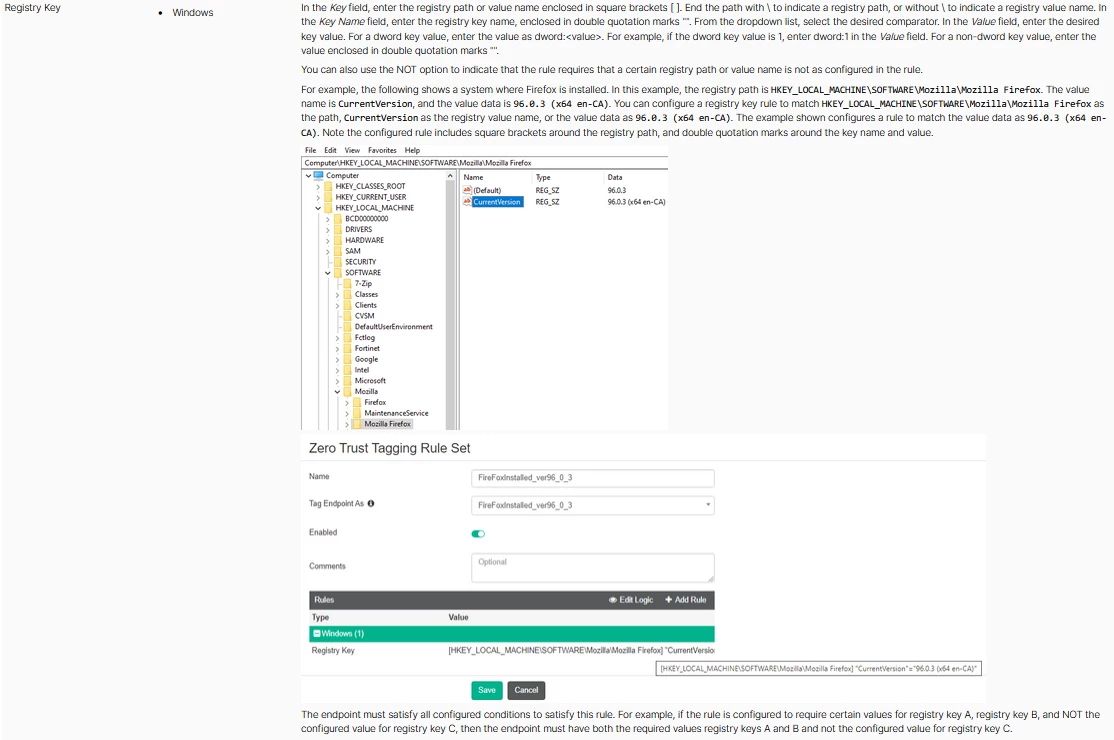1114x740 pixels.
Task: Collapse the Mozilla registry folder
Action: click(x=337, y=392)
